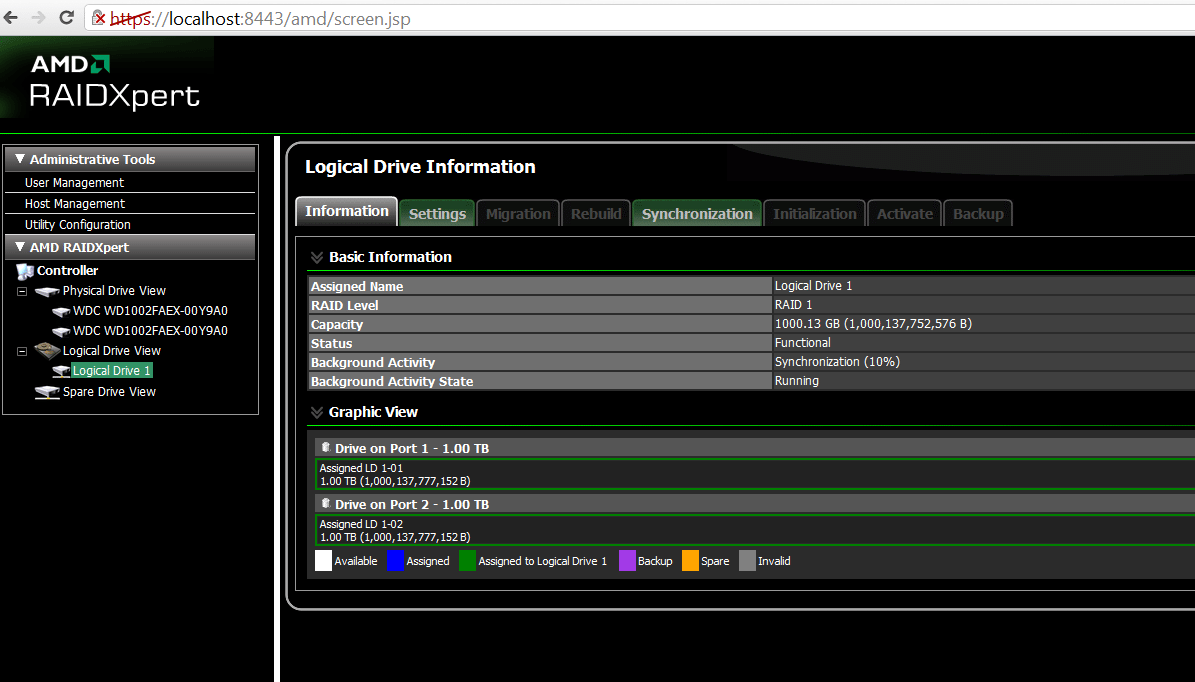
Task: Switch to the Settings tab
Action: pyautogui.click(x=437, y=212)
